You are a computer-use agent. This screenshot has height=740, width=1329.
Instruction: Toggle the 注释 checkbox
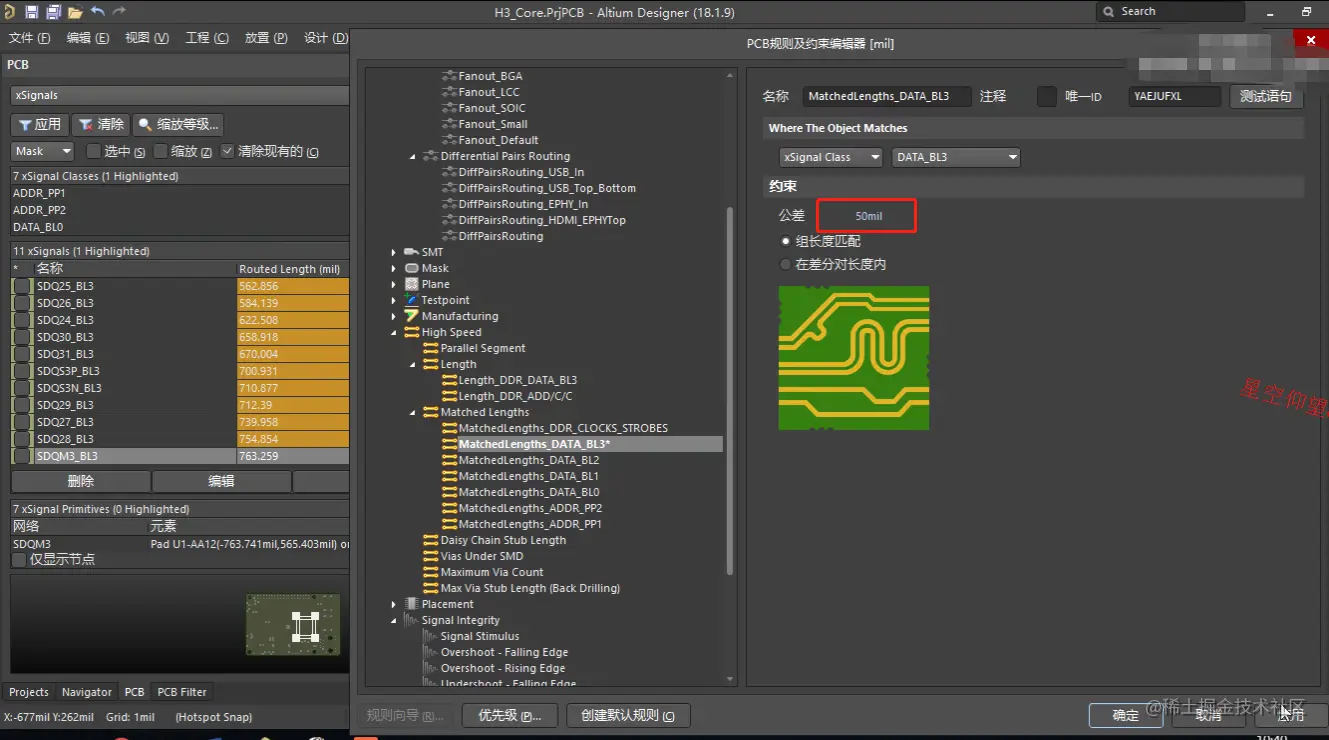click(1047, 97)
